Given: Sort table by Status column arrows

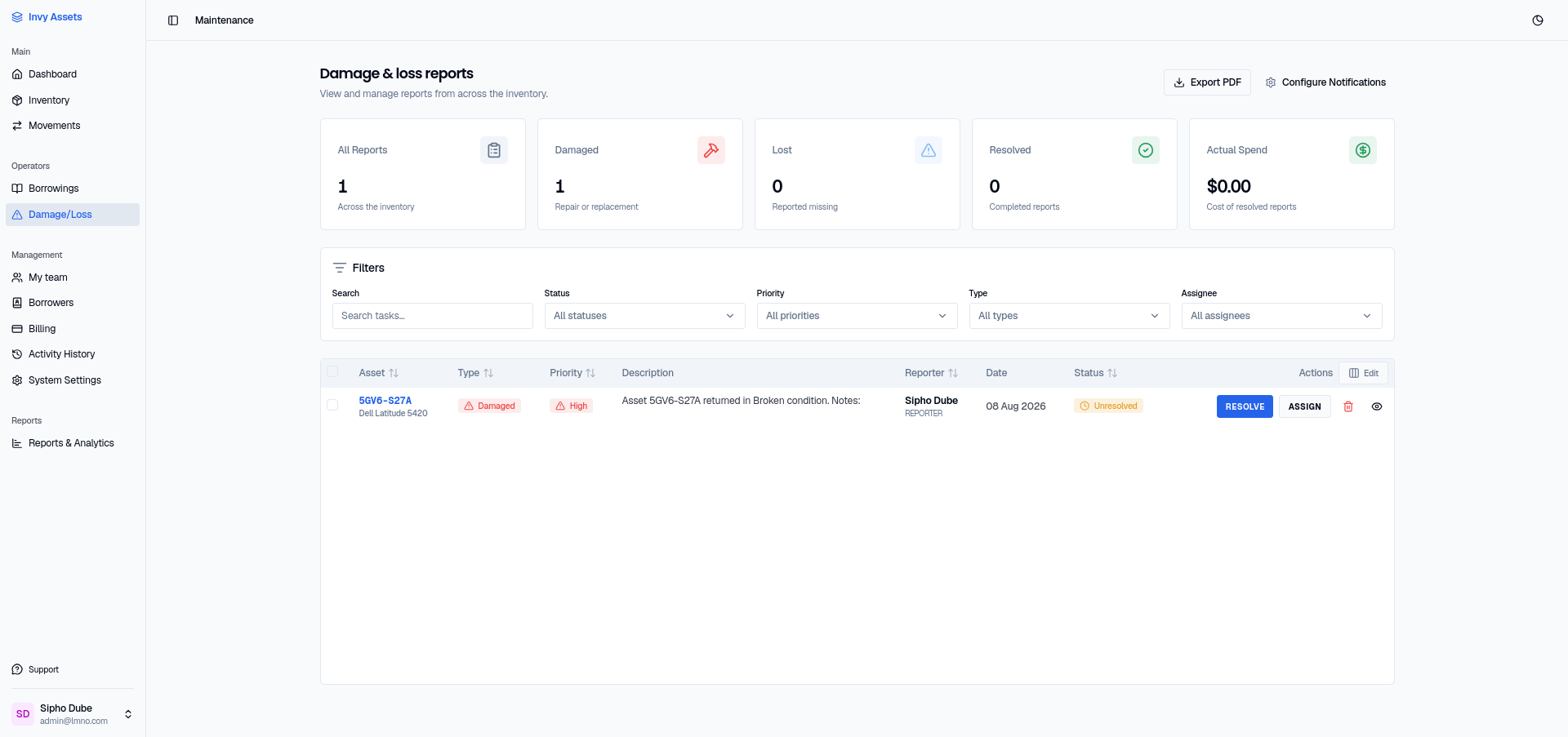Looking at the screenshot, I should pyautogui.click(x=1112, y=373).
